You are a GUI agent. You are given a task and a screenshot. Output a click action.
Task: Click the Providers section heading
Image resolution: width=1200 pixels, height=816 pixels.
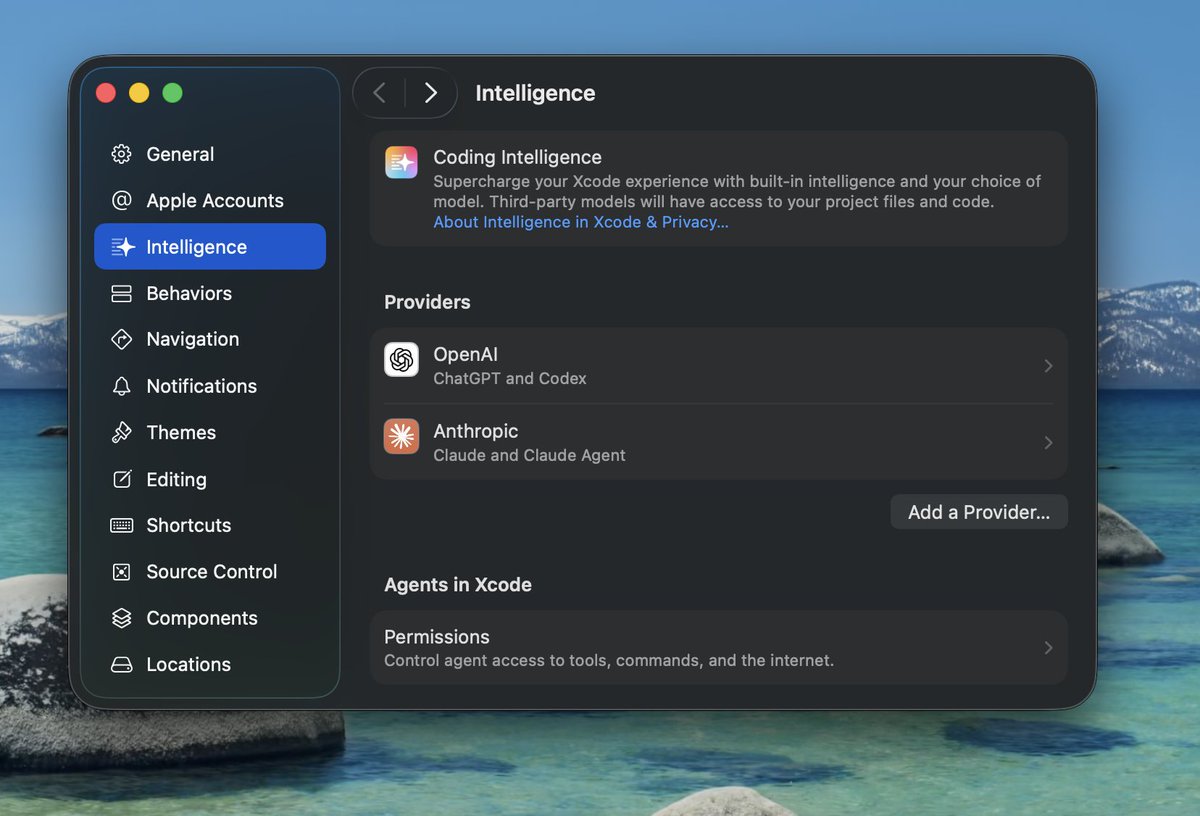click(427, 302)
